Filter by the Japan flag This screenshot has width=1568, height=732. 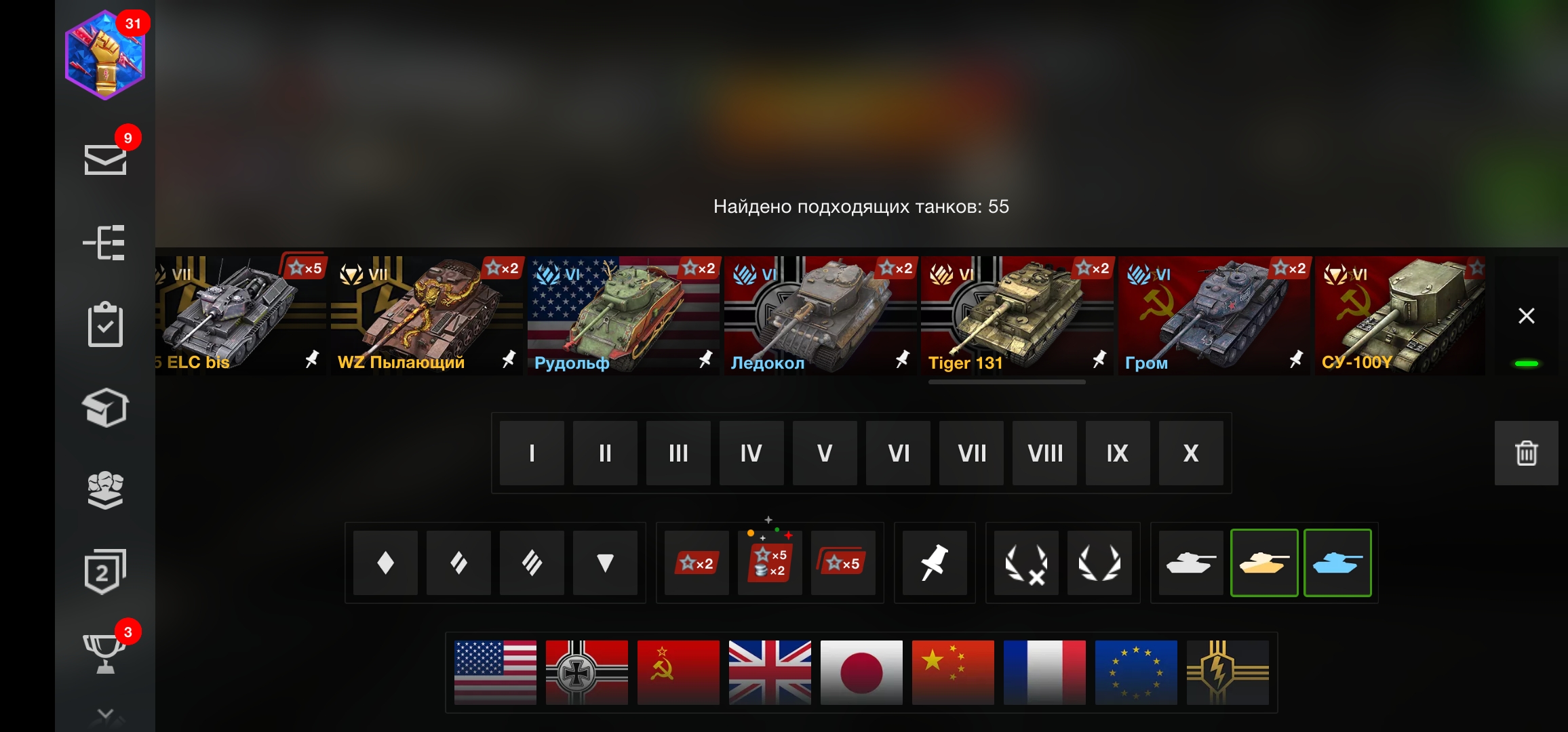point(861,672)
